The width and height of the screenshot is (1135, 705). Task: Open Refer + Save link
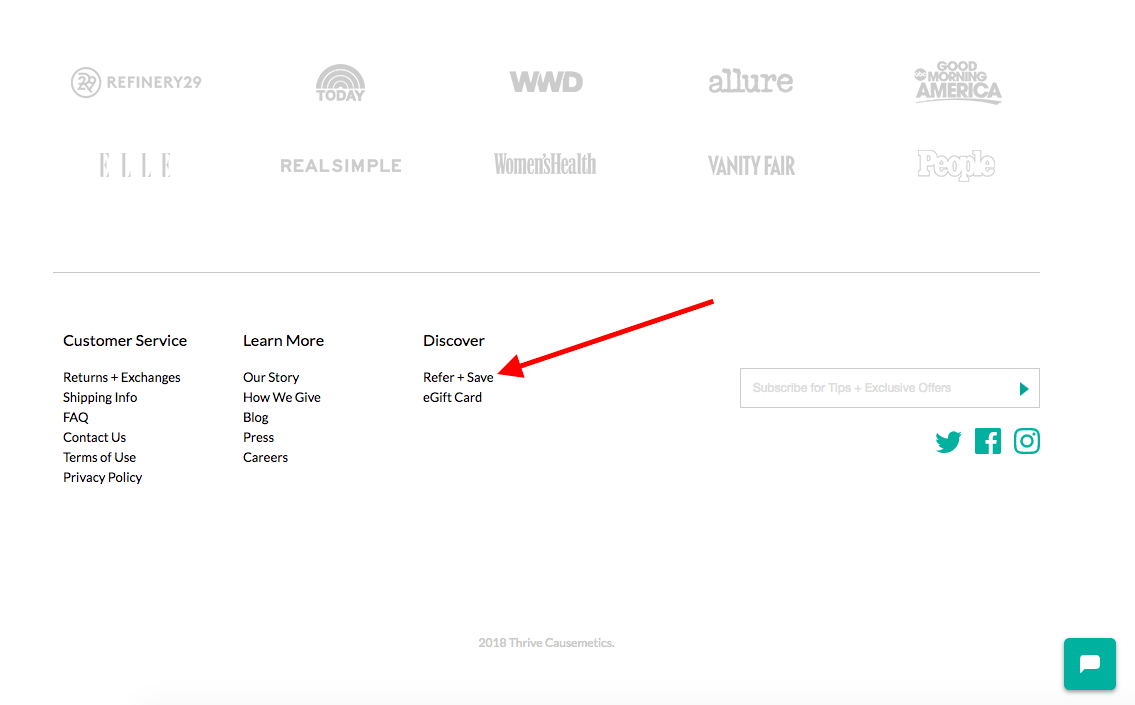458,377
